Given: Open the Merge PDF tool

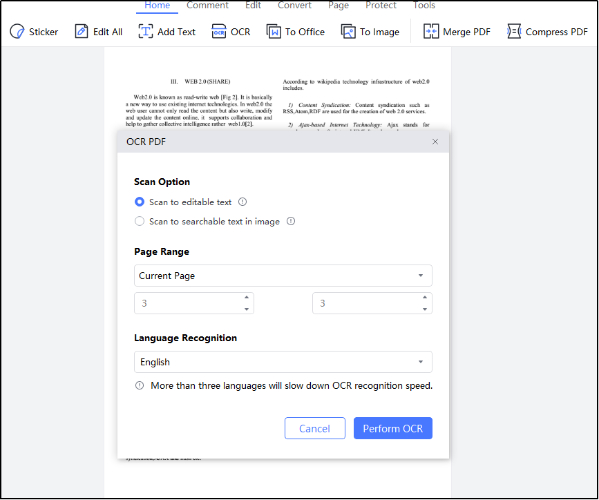Looking at the screenshot, I should [x=457, y=32].
